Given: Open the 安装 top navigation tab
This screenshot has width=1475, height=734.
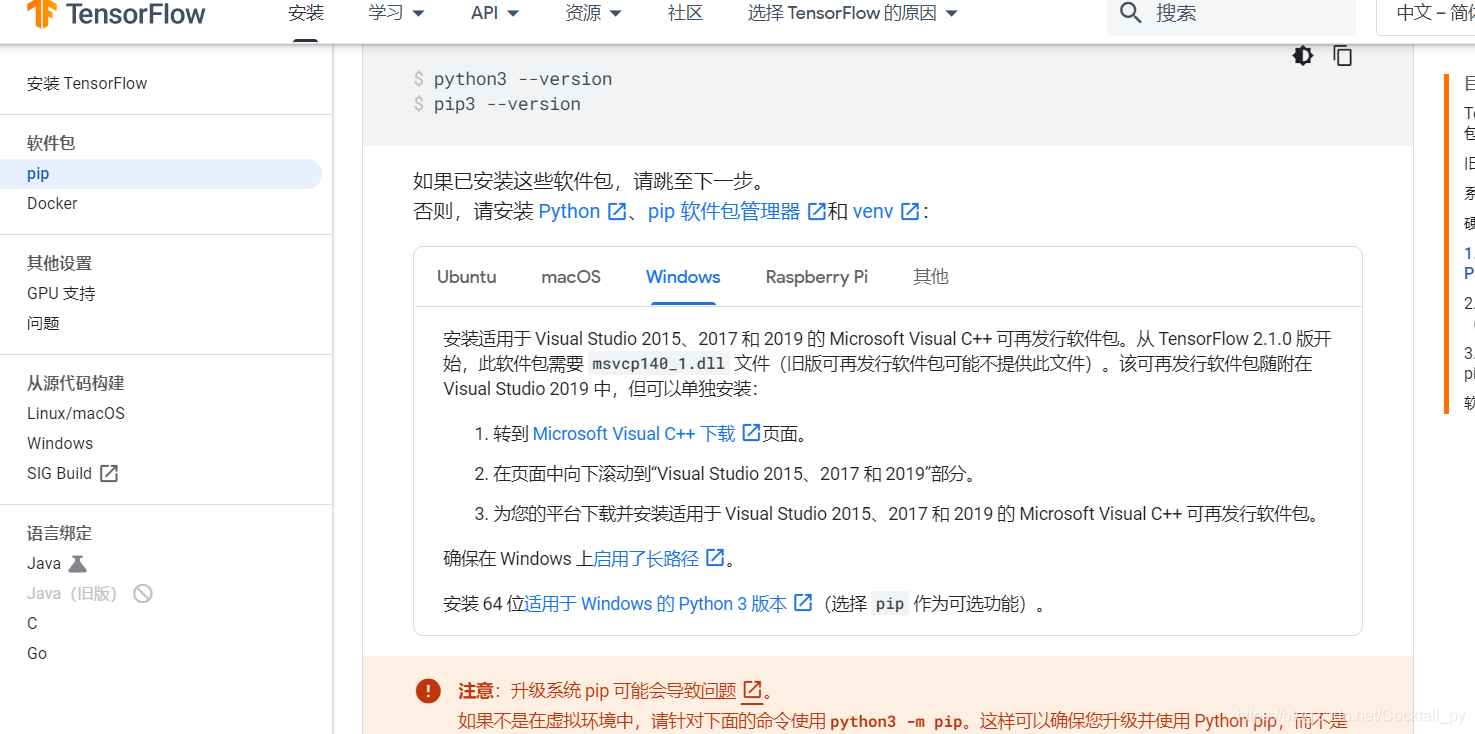Looking at the screenshot, I should [x=306, y=13].
